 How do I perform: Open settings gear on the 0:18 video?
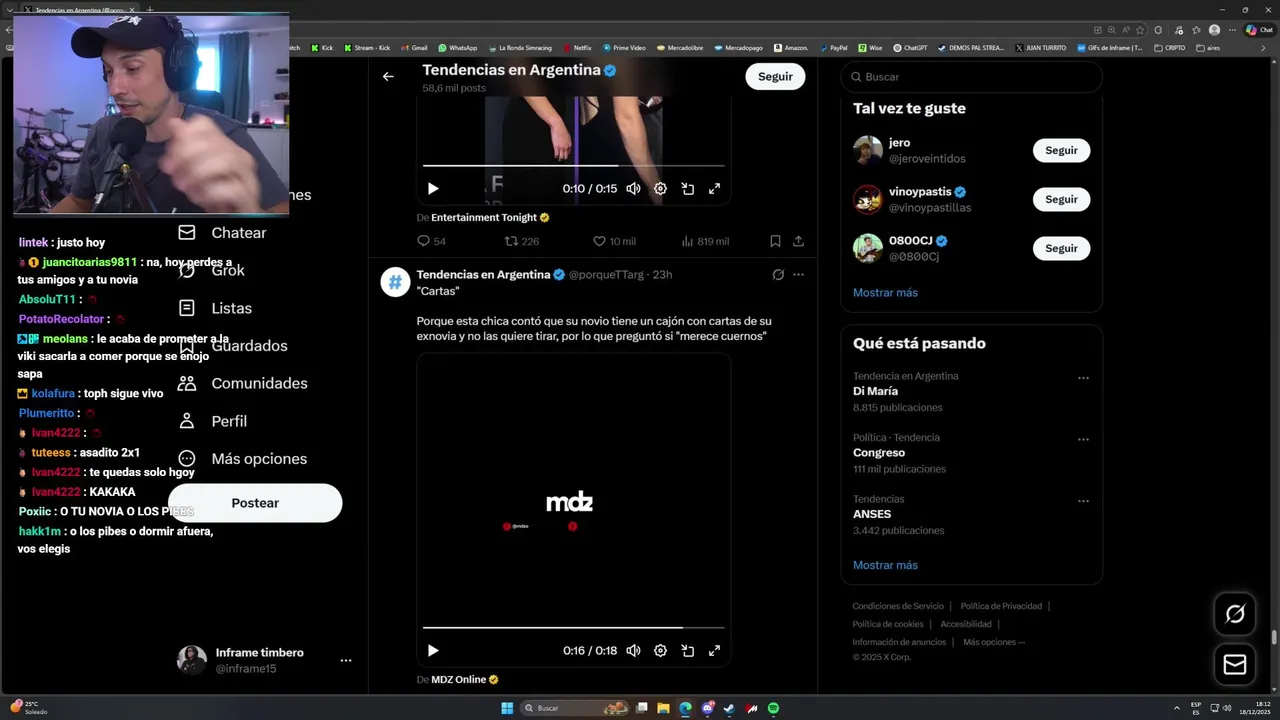tap(660, 650)
